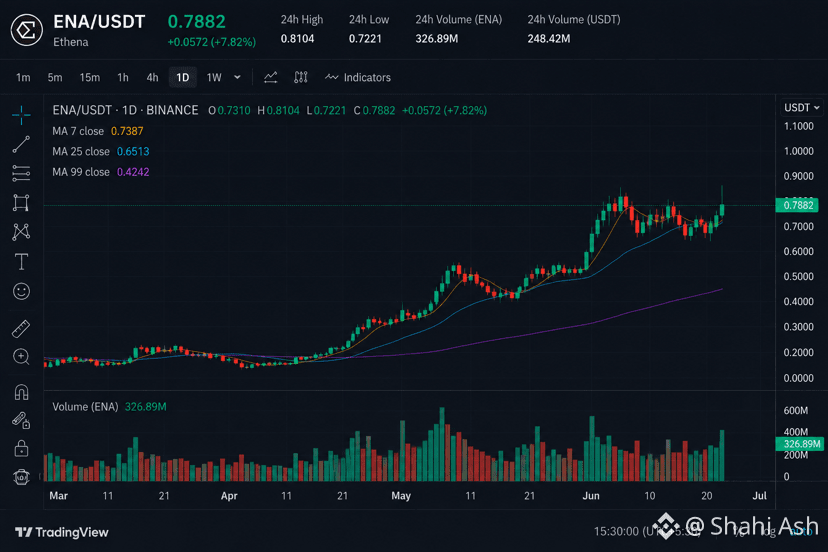The width and height of the screenshot is (828, 552).
Task: Click the 24h High value 0.8104
Action: (297, 39)
